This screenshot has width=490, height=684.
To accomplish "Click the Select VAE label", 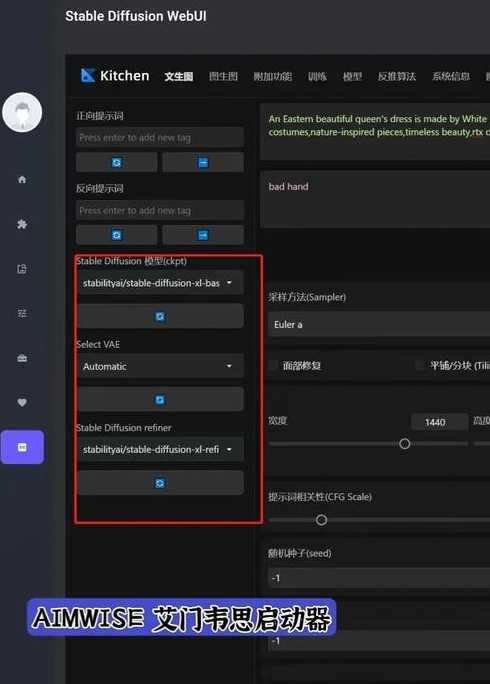I will point(98,344).
